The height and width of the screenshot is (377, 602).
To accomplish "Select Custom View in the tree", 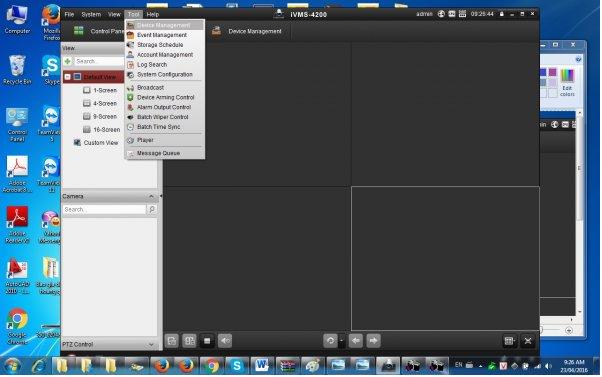I will coord(96,143).
